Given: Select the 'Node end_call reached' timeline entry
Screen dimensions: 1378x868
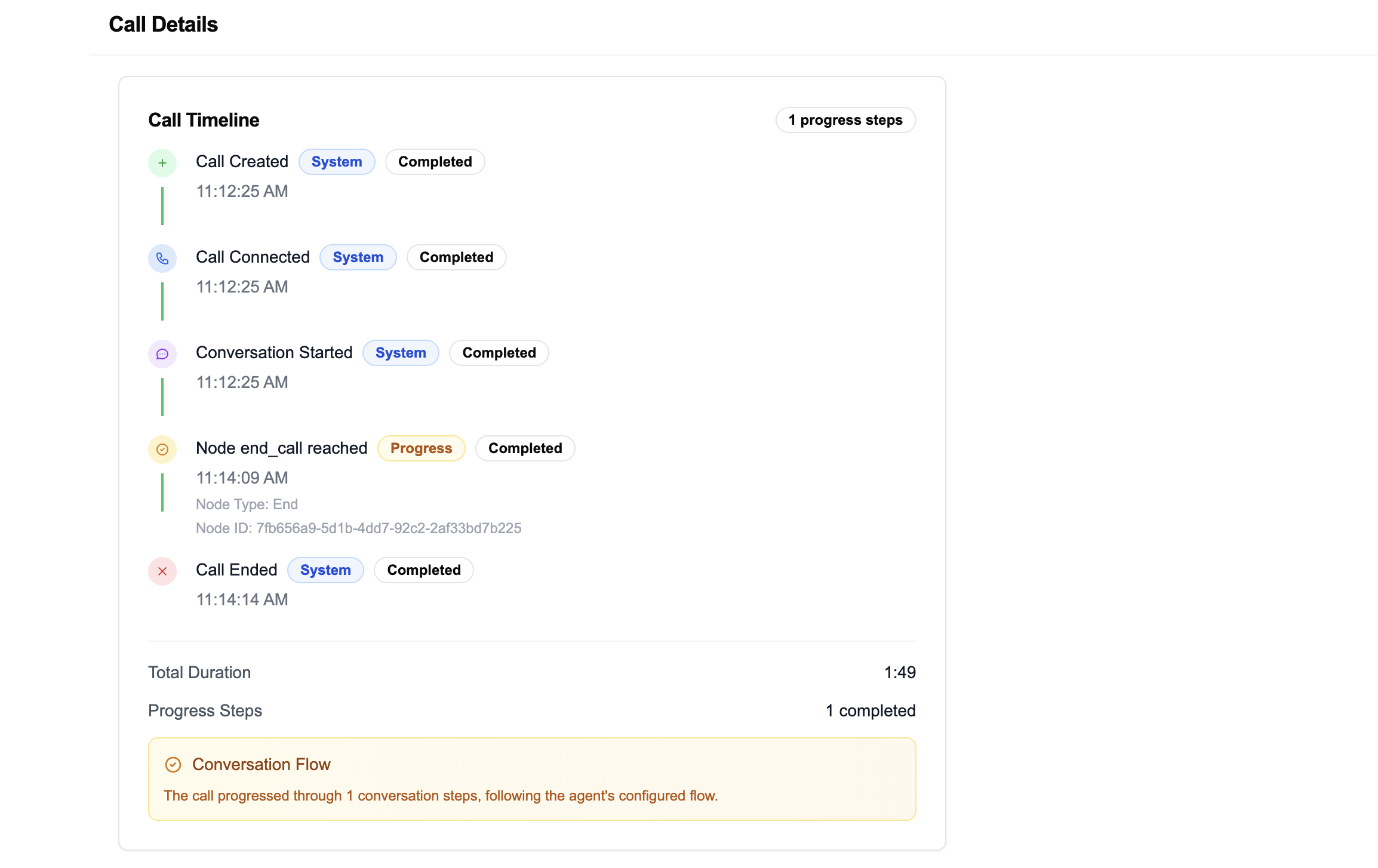Looking at the screenshot, I should [281, 448].
